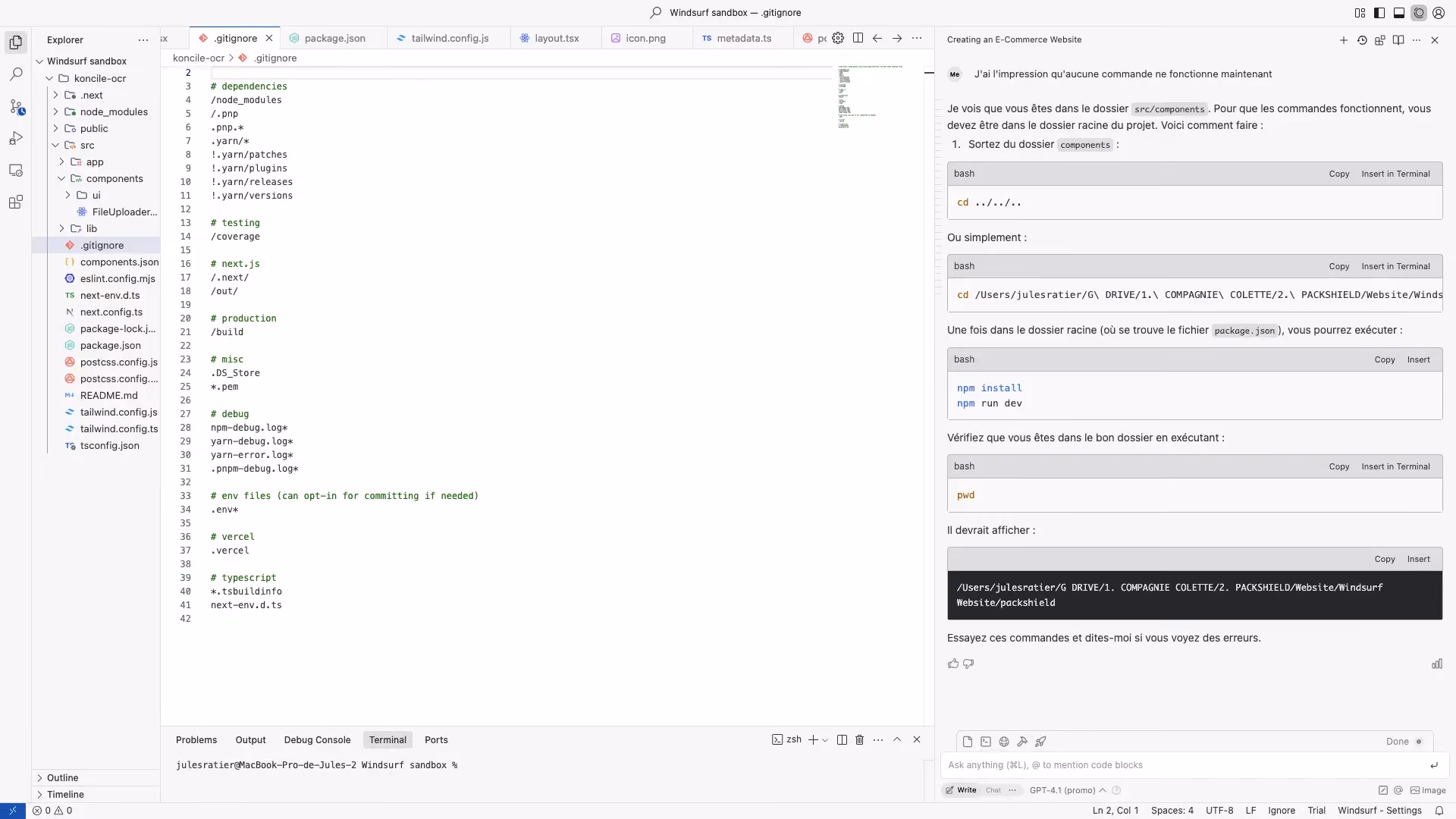1456x819 pixels.
Task: Click the thumbs up feedback icon
Action: click(953, 664)
